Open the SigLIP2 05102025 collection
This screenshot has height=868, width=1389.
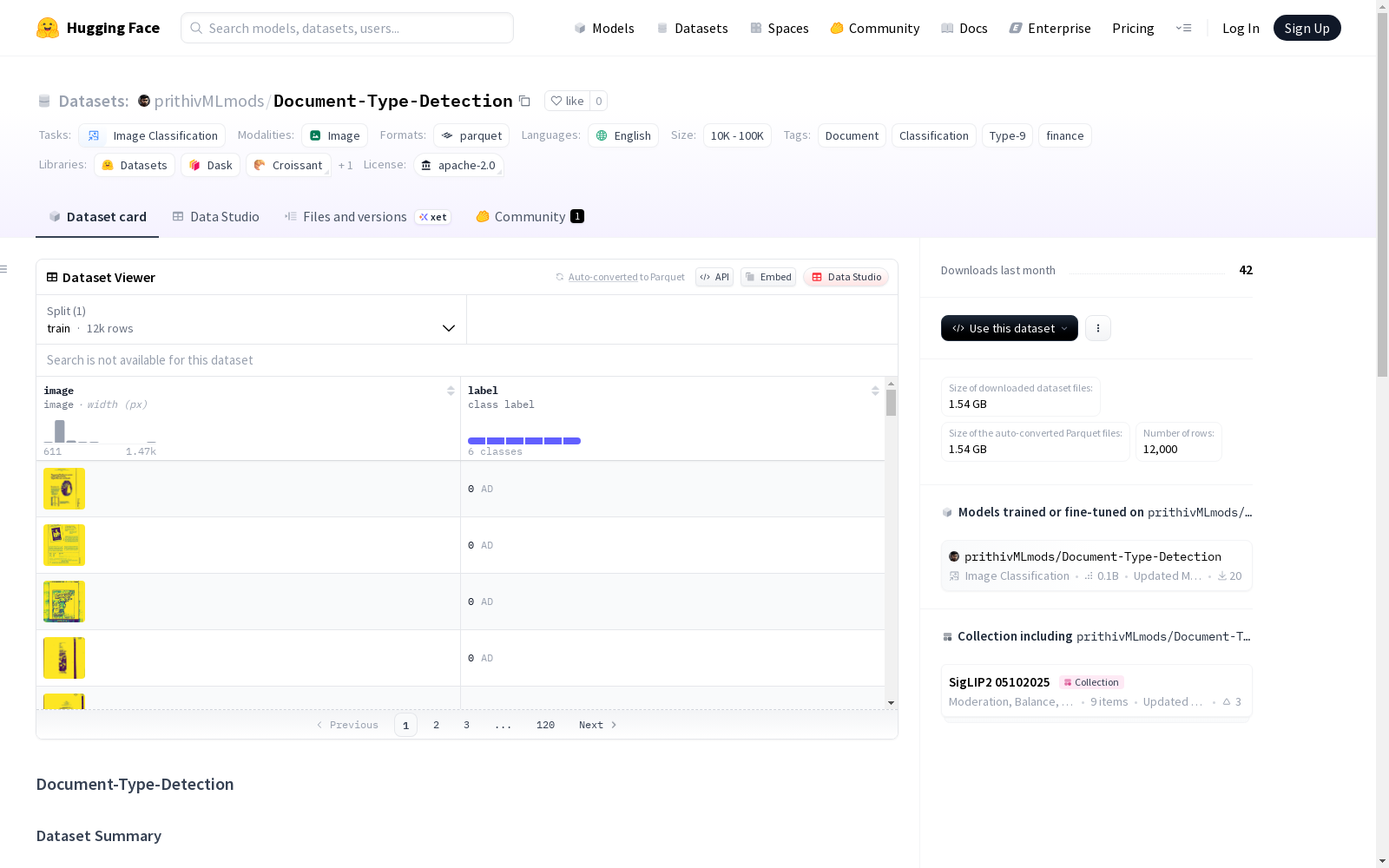(1096, 692)
